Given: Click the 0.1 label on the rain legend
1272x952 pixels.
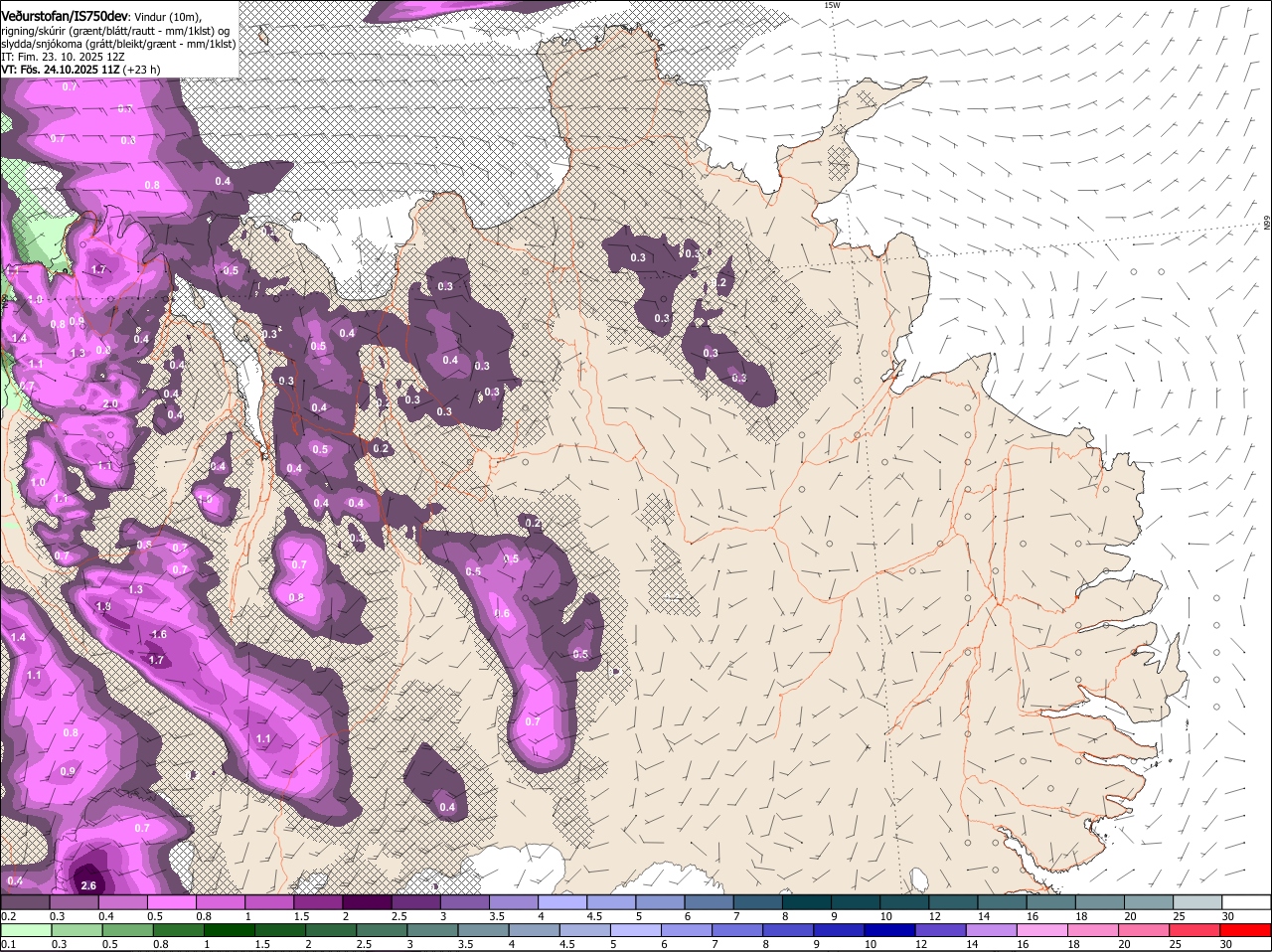Looking at the screenshot, I should (x=8, y=944).
